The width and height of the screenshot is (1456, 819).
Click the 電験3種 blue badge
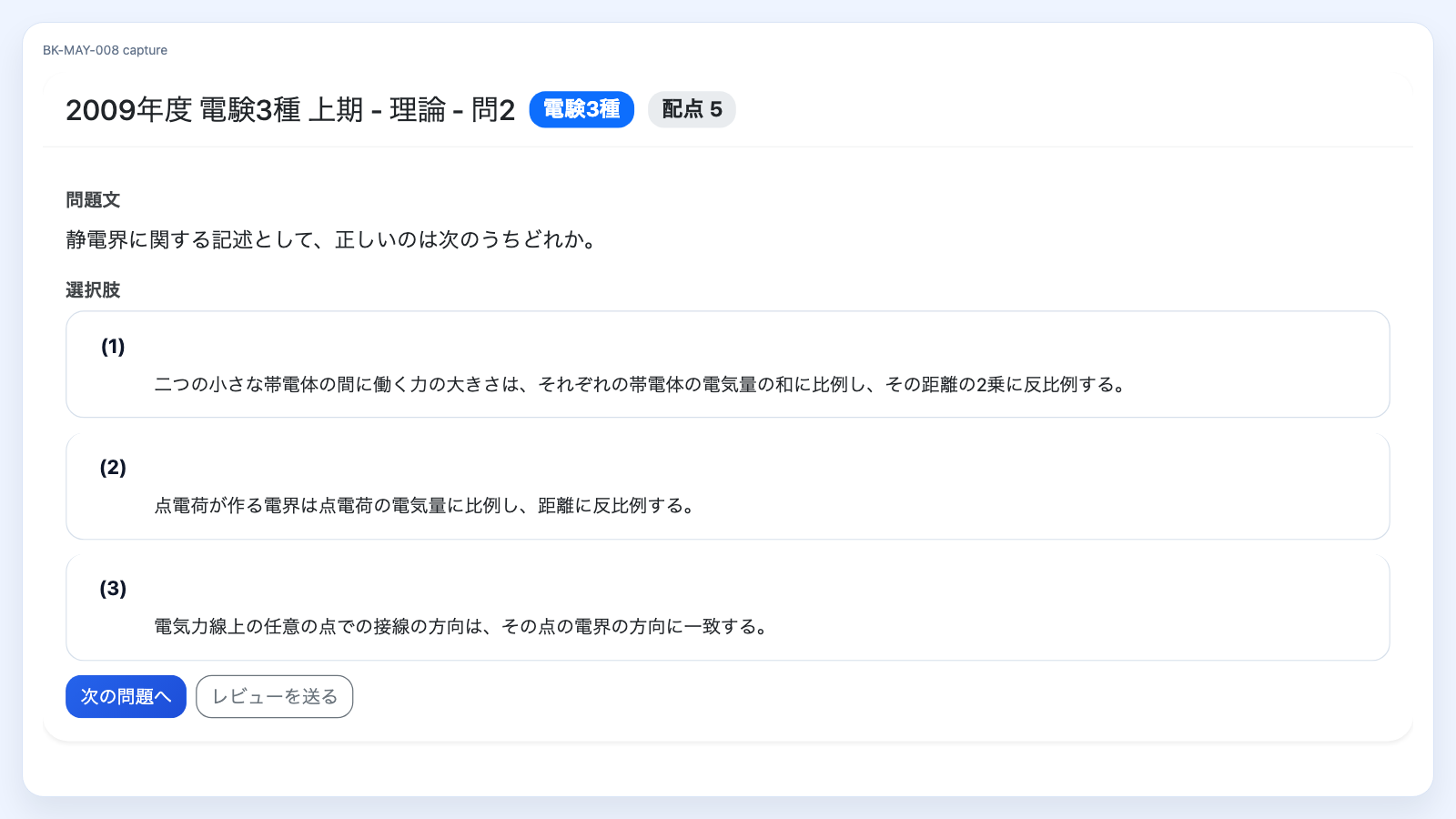coord(581,109)
